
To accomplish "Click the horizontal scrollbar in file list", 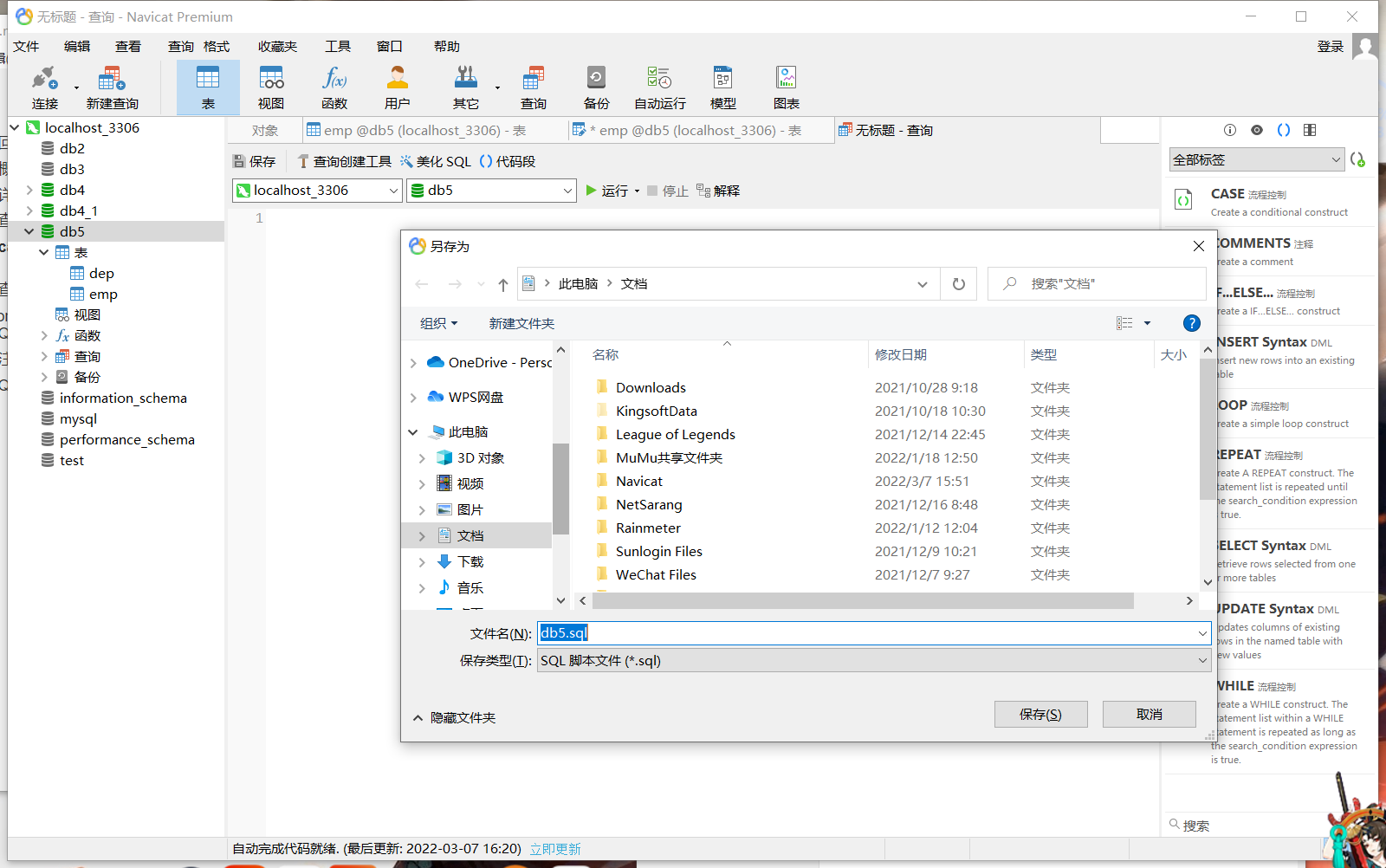I will 864,600.
